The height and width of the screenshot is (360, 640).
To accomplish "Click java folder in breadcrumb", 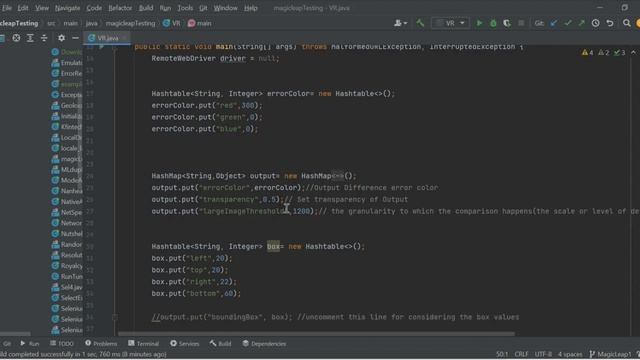I will (x=91, y=23).
